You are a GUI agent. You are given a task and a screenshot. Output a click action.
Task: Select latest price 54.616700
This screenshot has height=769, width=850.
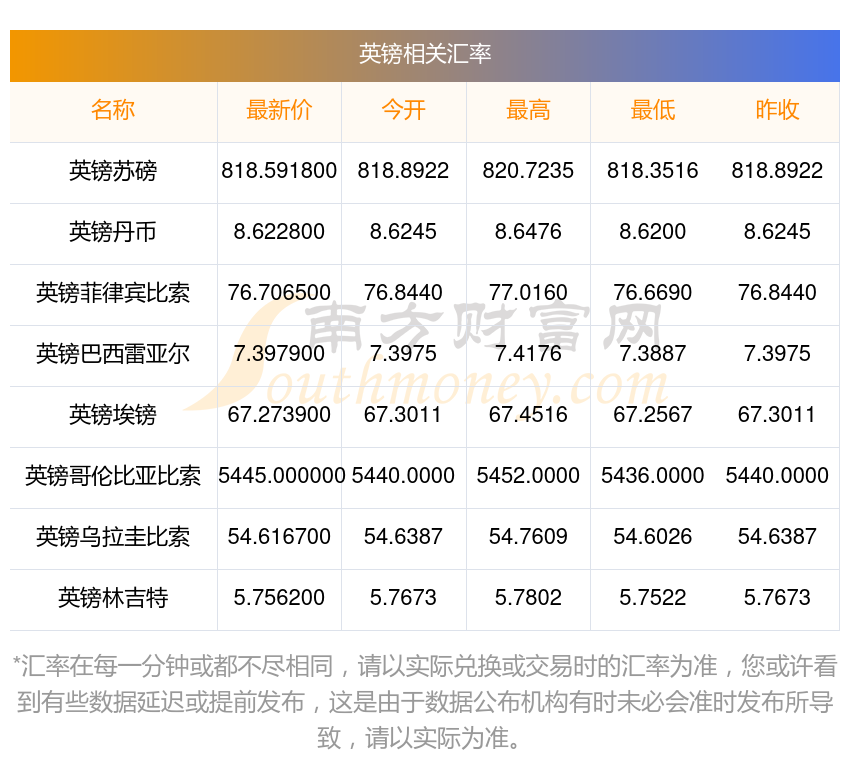pos(279,537)
